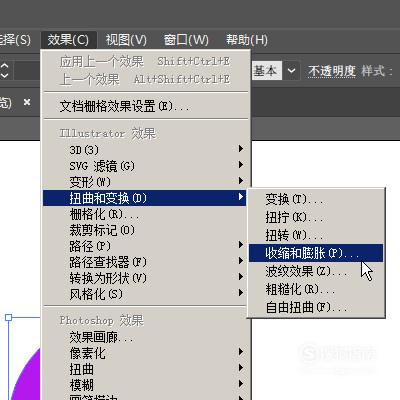Choose 裁剪标记(O) effect
The width and height of the screenshot is (400, 400).
click(x=146, y=230)
